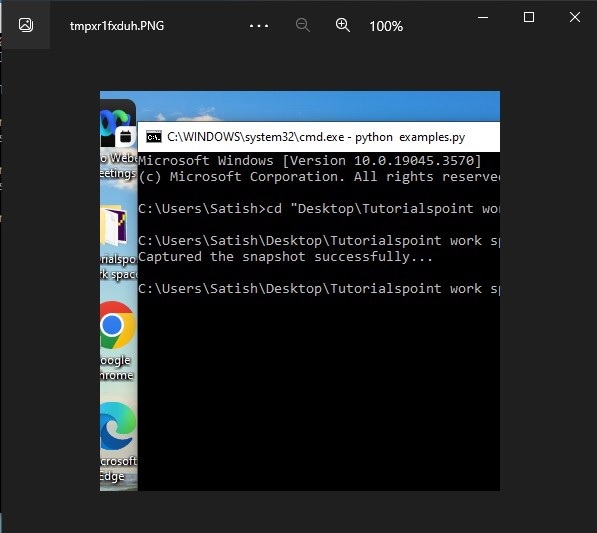Click the cd Desktop\Tutorialspoint command line
597x533 pixels.
(x=319, y=209)
